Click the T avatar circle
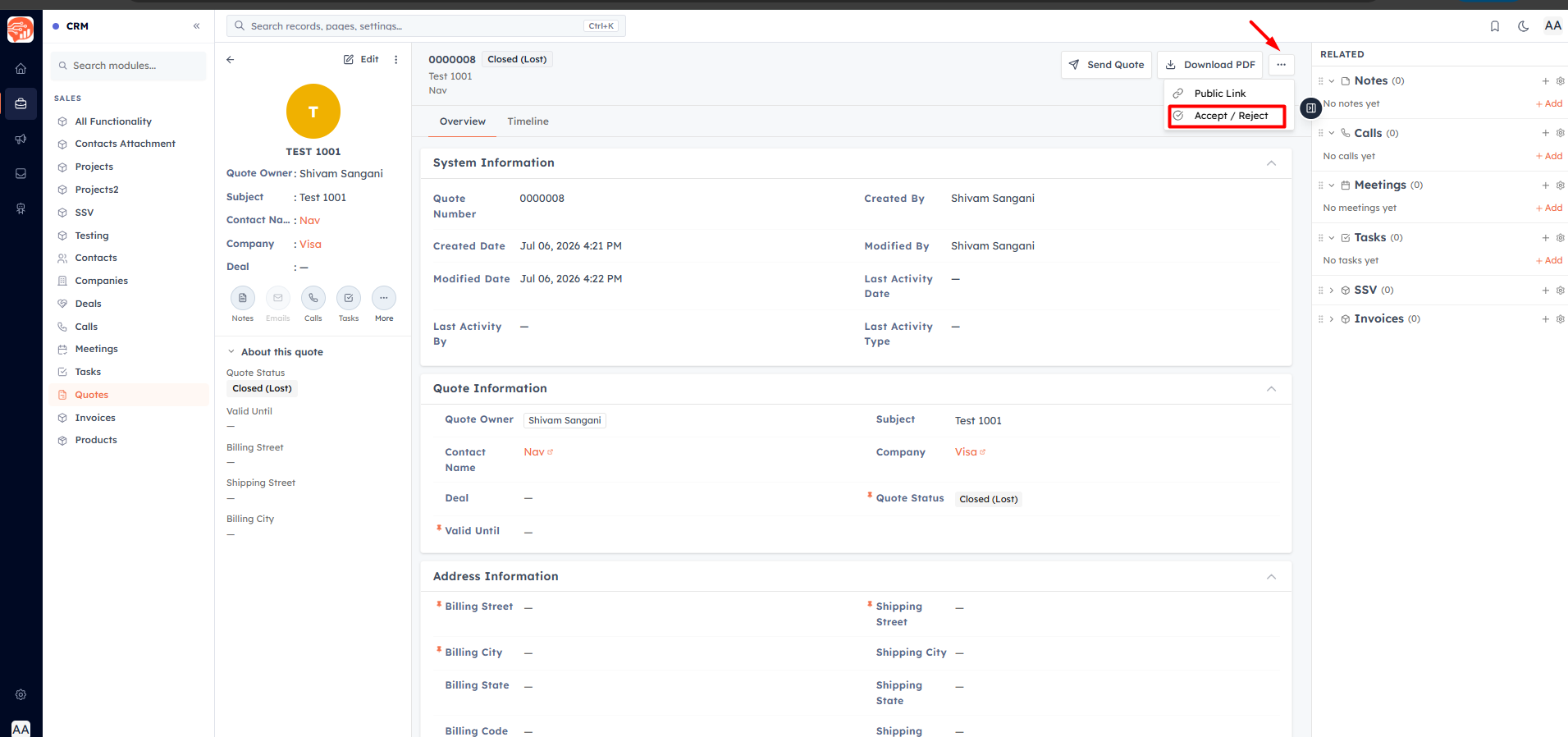 coord(313,112)
